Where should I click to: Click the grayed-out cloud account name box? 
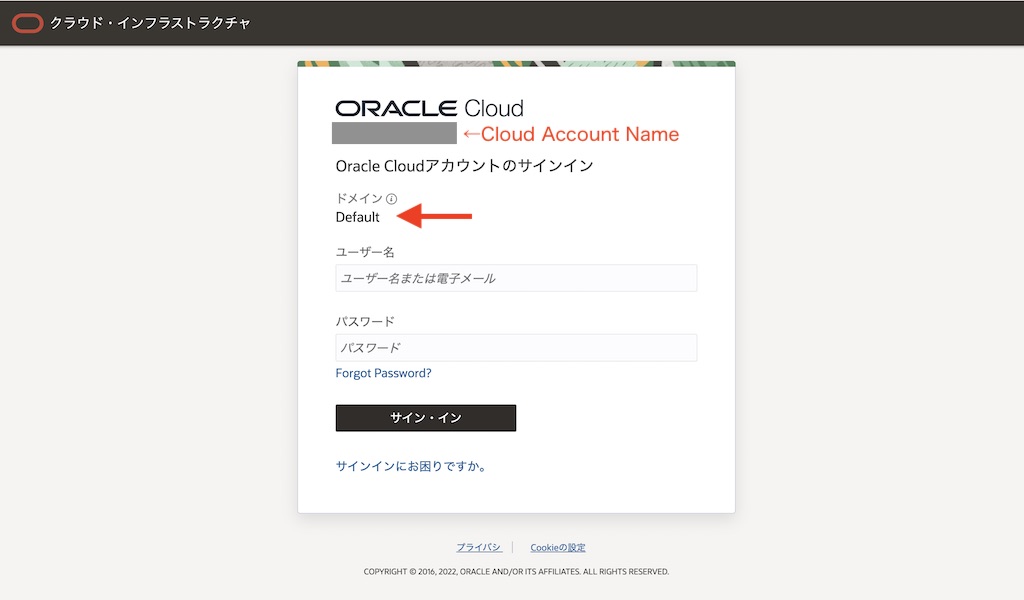(x=394, y=133)
